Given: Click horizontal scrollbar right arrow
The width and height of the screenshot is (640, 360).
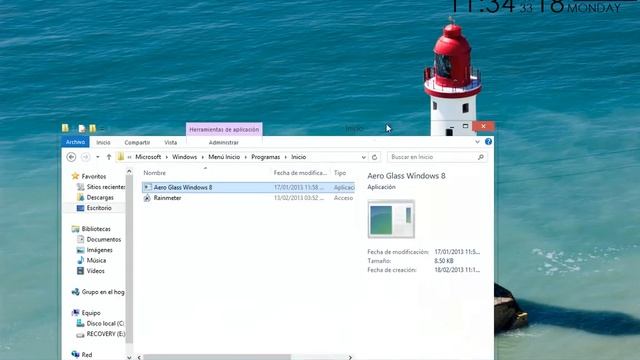Looking at the screenshot, I should point(350,358).
